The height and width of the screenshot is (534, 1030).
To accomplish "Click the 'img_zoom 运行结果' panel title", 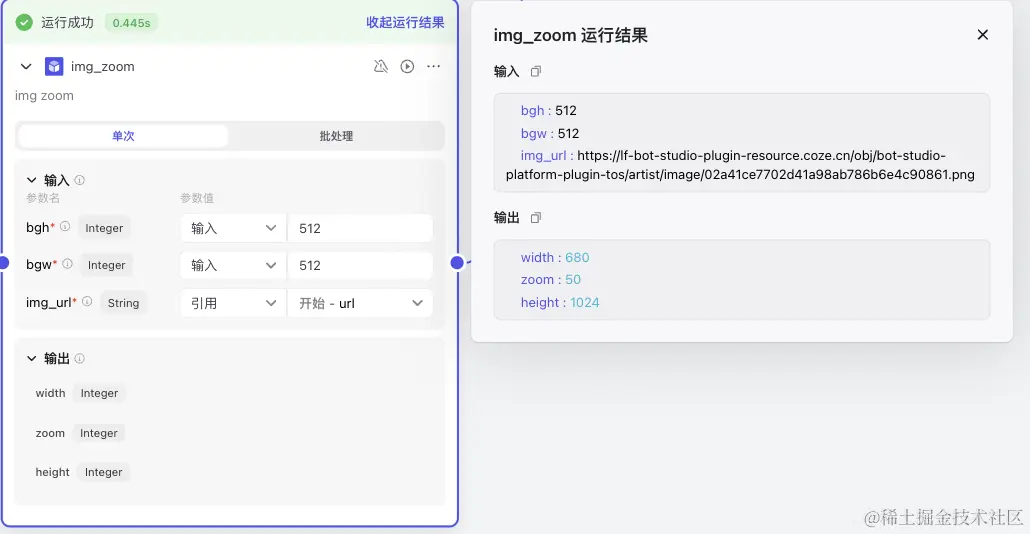I will (570, 35).
